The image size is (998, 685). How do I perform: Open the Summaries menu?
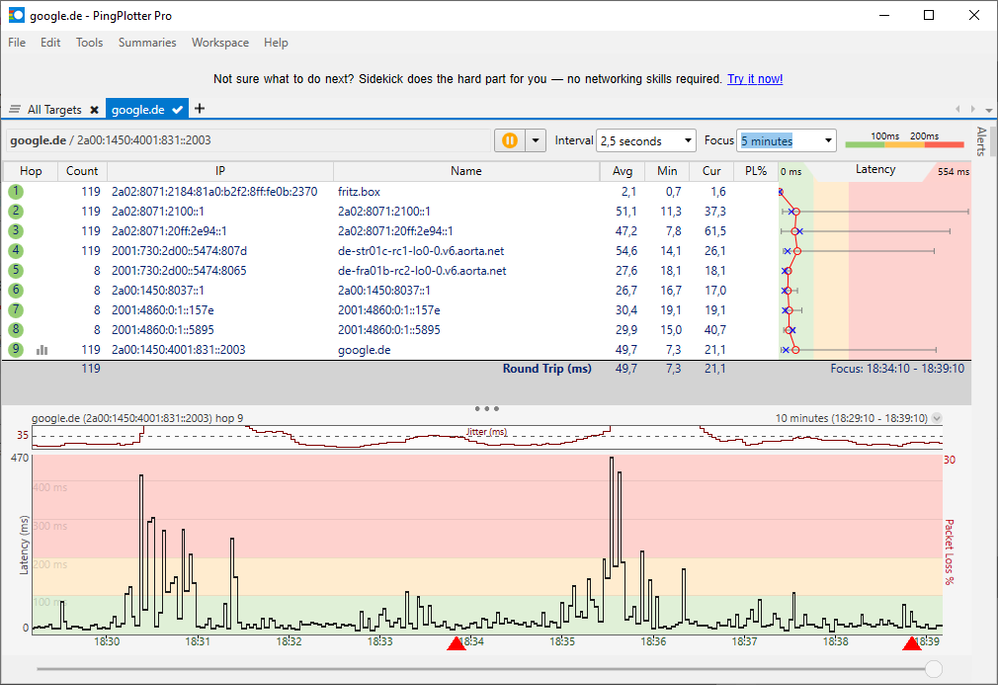(x=147, y=43)
